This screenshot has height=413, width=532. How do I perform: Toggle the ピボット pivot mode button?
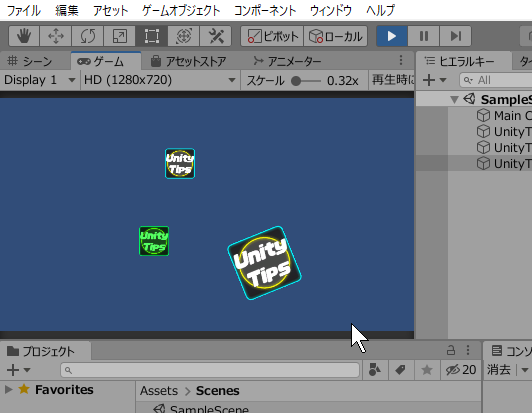tap(272, 36)
